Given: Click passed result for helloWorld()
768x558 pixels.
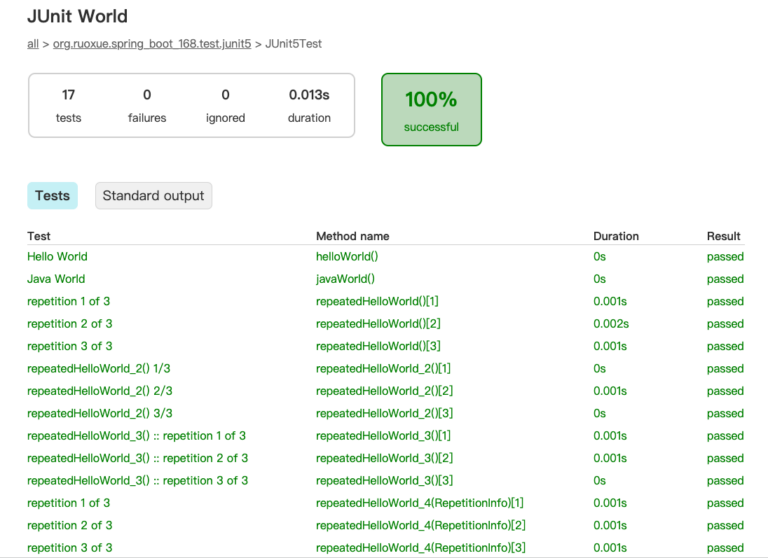Looking at the screenshot, I should tap(725, 257).
